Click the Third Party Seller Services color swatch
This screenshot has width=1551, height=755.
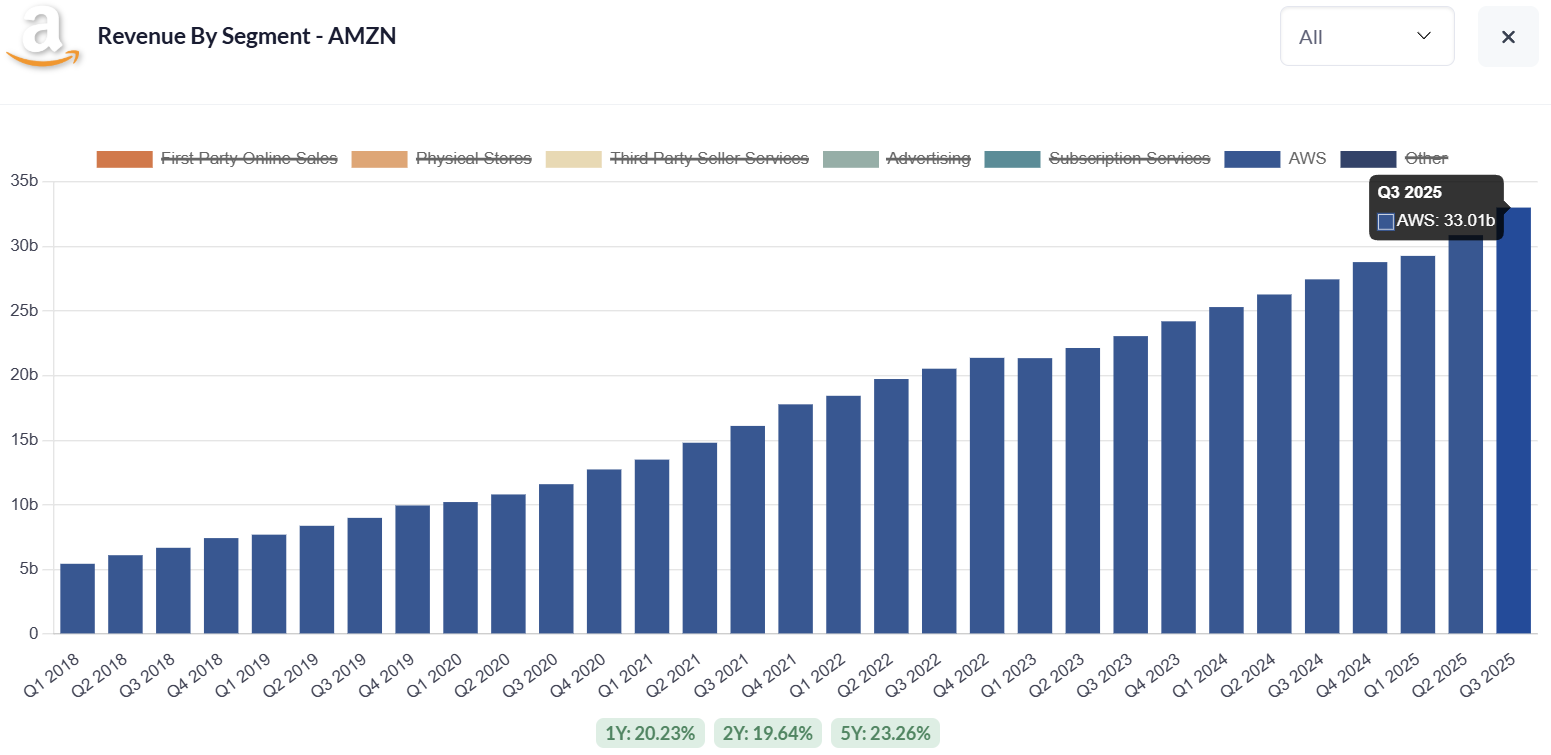(574, 159)
